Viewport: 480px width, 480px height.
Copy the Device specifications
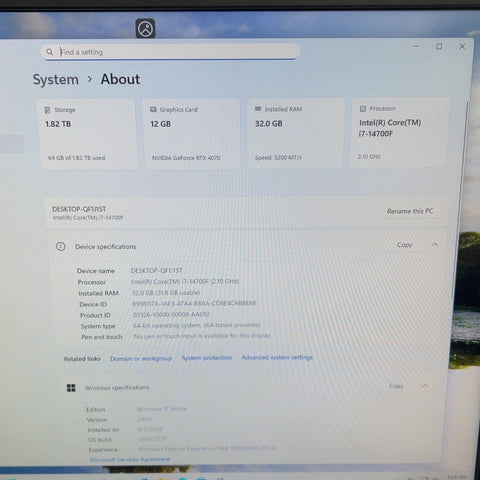tap(404, 245)
